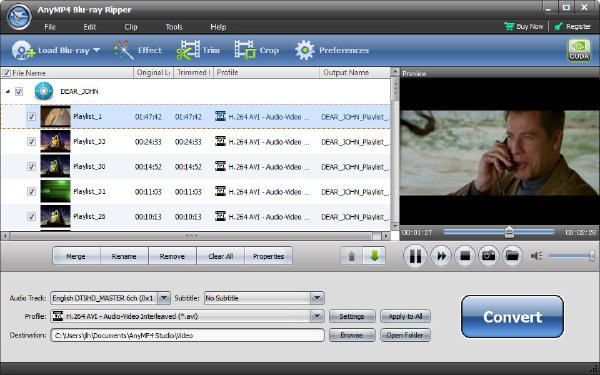Uncheck Playlist_33 checkbox

pos(31,142)
